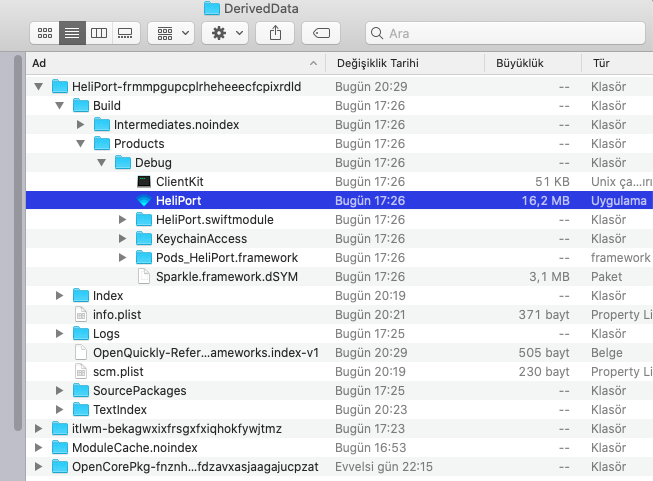Select the Sparkle.framework.dSYM file icon

point(144,277)
